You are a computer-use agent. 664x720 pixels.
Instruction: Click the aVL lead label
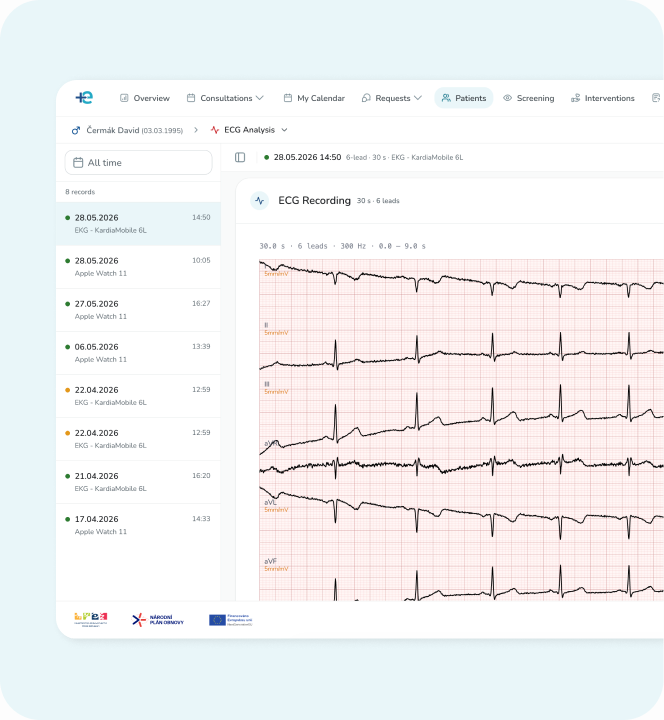(x=270, y=502)
